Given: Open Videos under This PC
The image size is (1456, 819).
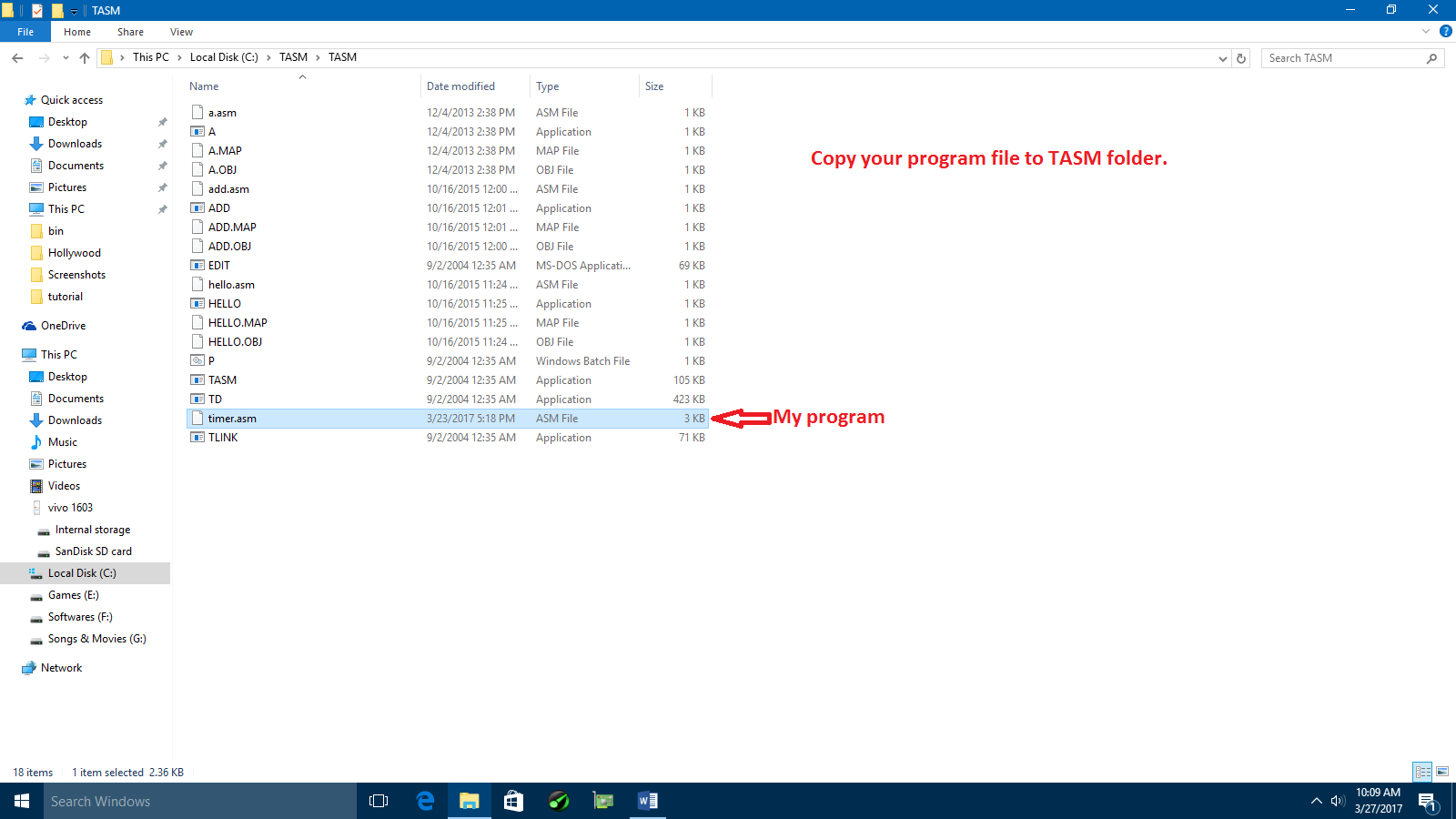Looking at the screenshot, I should pos(64,486).
